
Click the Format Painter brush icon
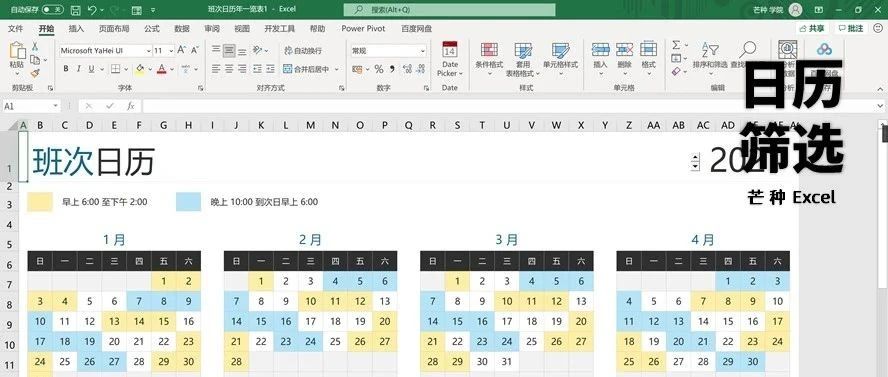click(x=35, y=73)
